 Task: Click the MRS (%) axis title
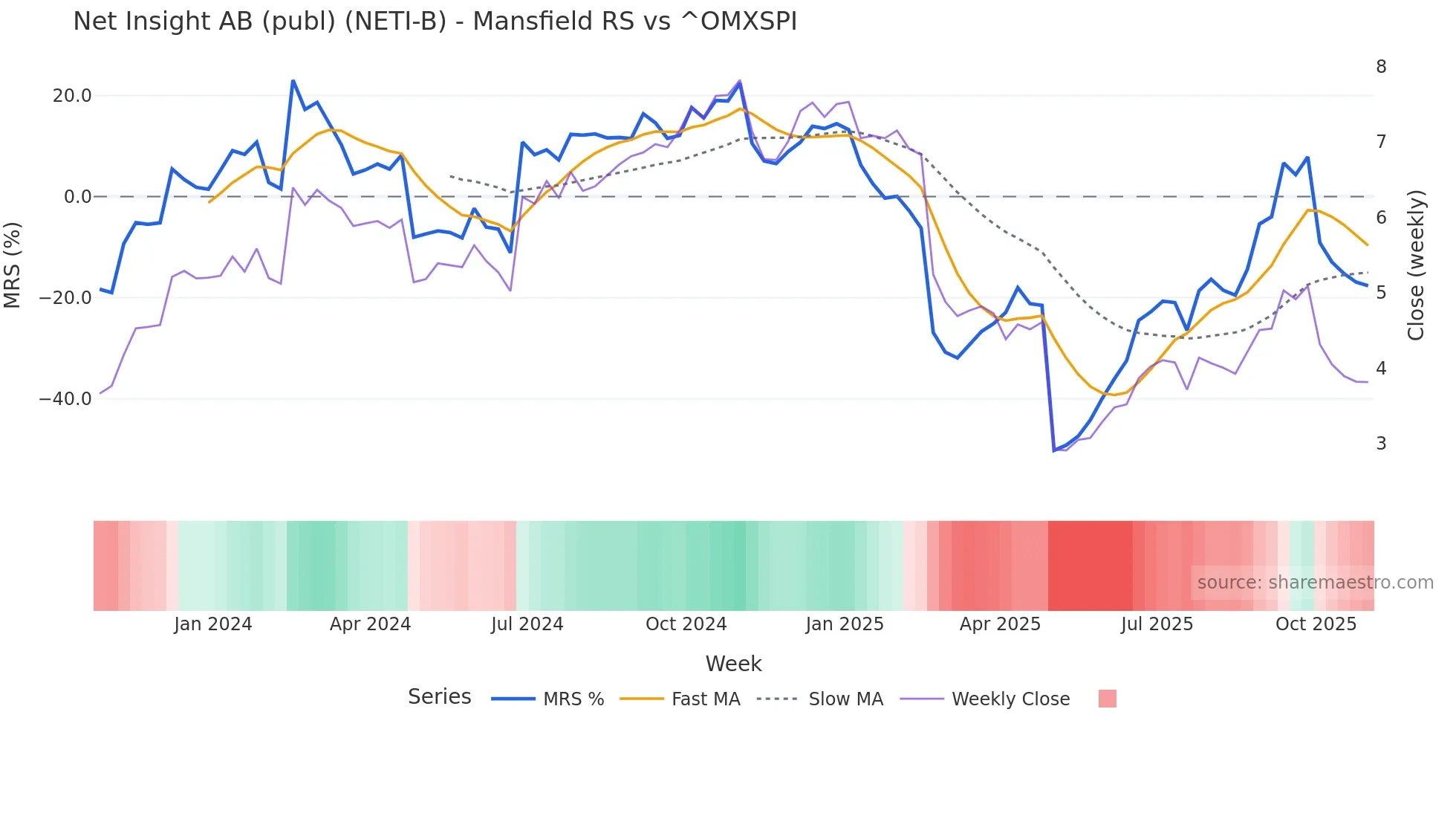tap(13, 265)
